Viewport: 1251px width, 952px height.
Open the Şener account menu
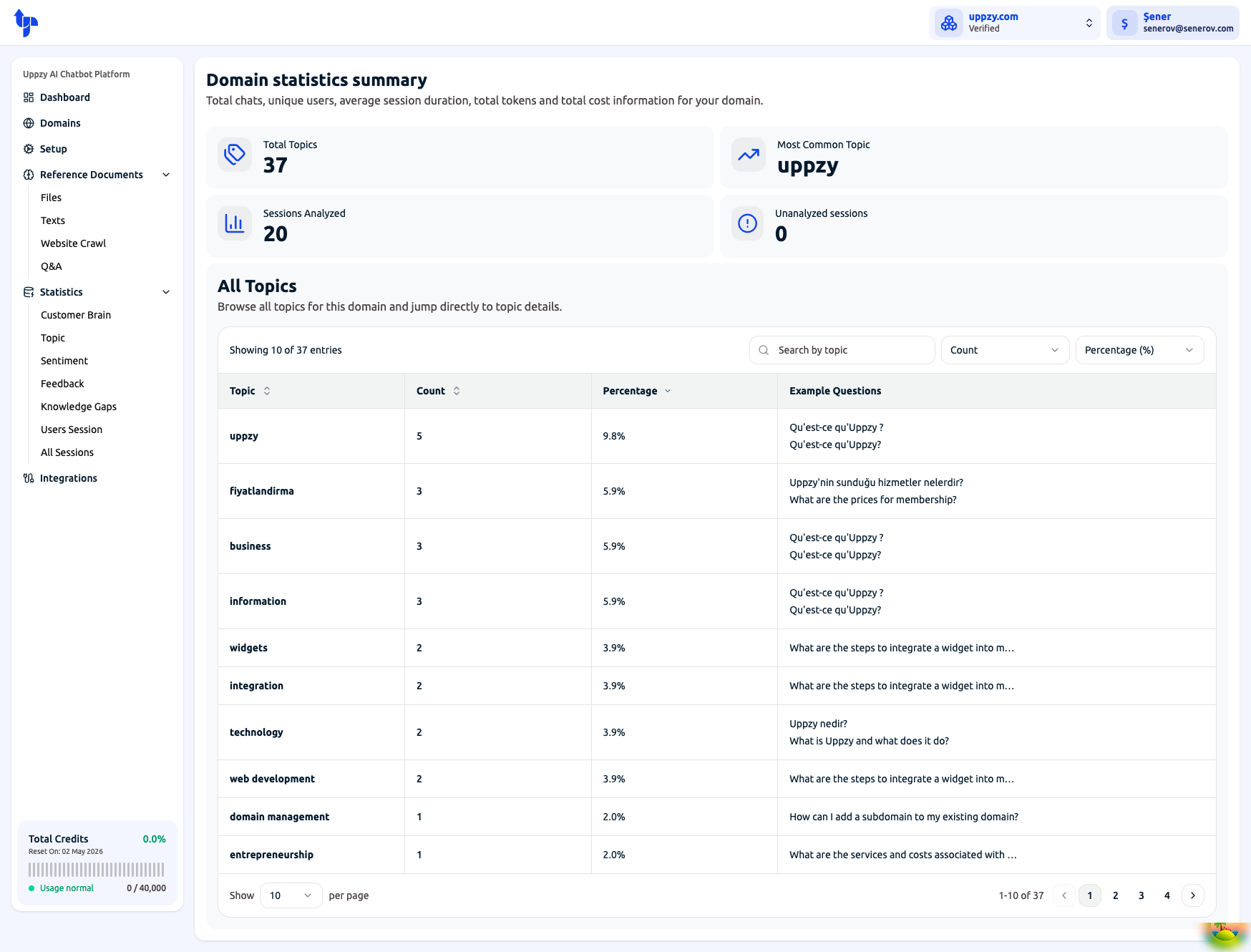(x=1173, y=23)
